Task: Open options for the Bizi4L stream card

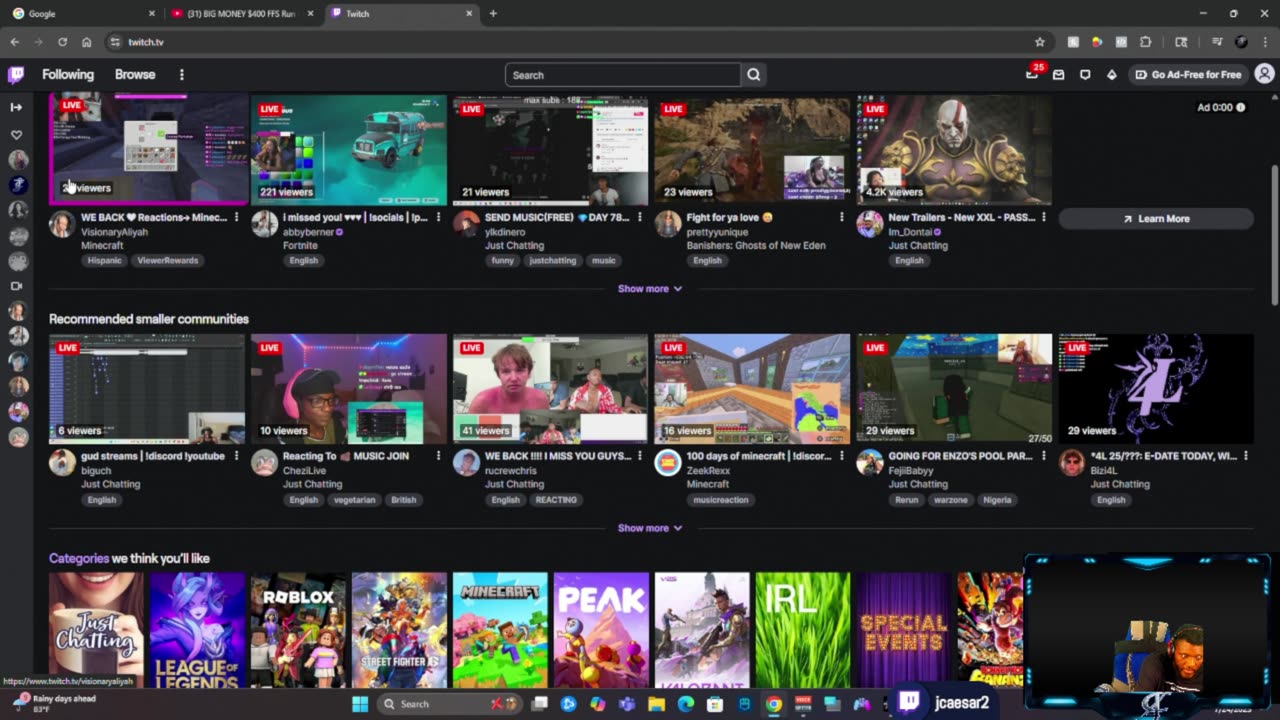Action: click(1245, 456)
